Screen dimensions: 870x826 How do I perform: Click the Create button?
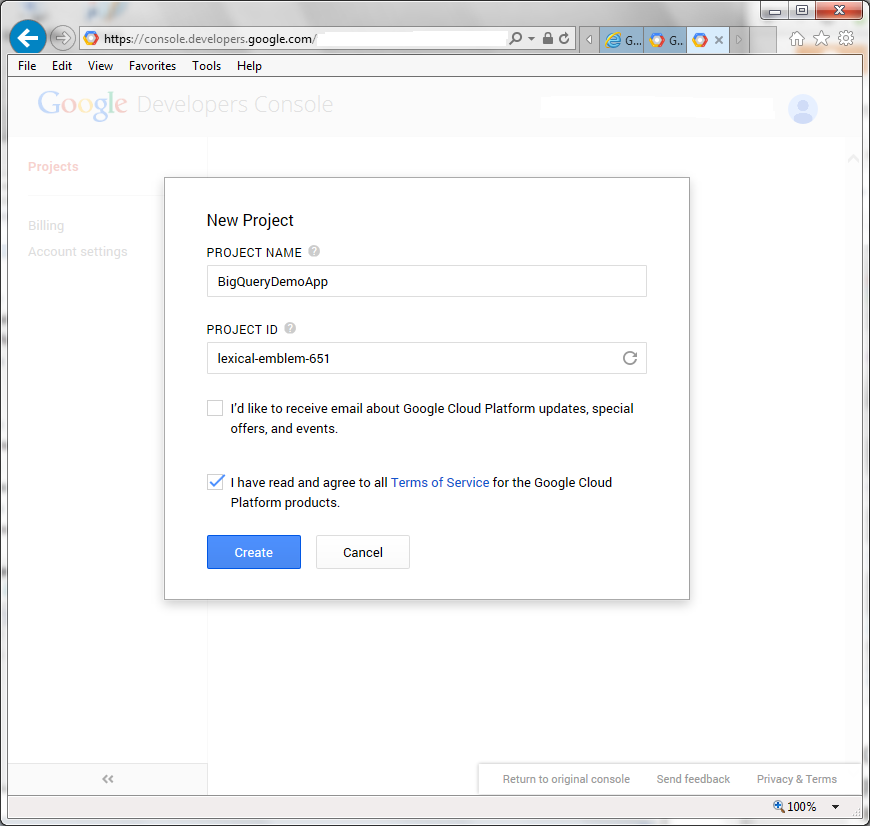254,552
